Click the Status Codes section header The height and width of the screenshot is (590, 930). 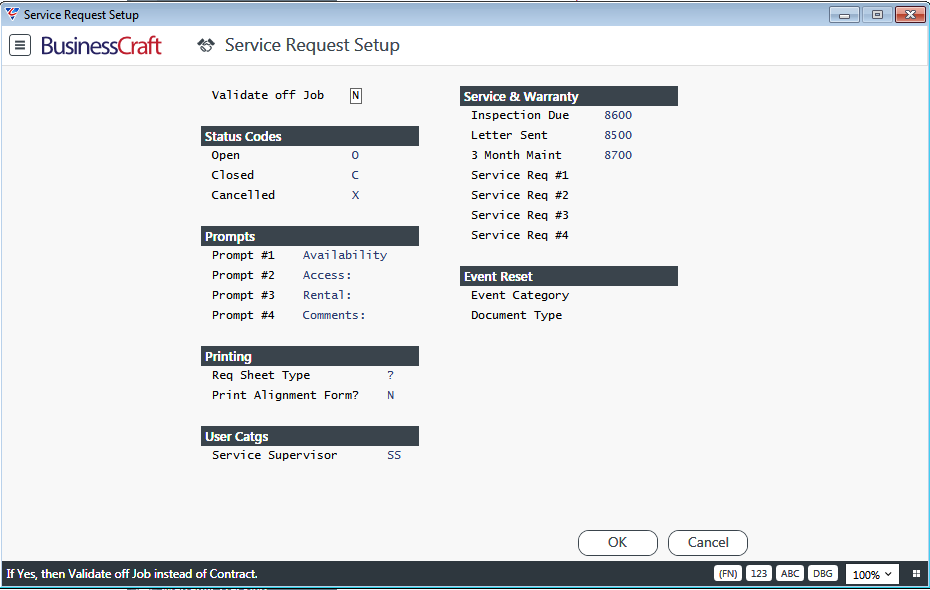pos(310,136)
